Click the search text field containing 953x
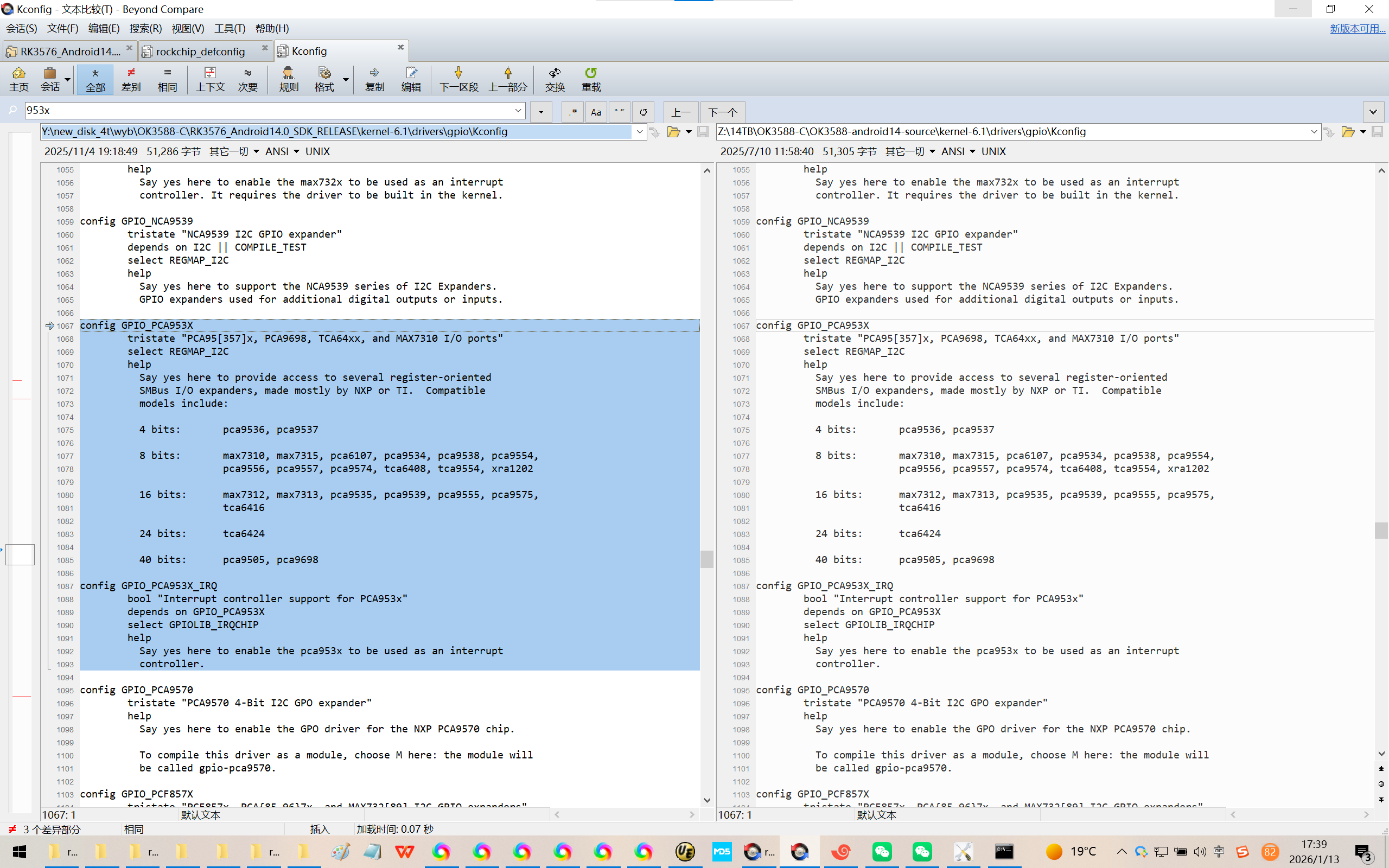The height and width of the screenshot is (868, 1389). 270,110
